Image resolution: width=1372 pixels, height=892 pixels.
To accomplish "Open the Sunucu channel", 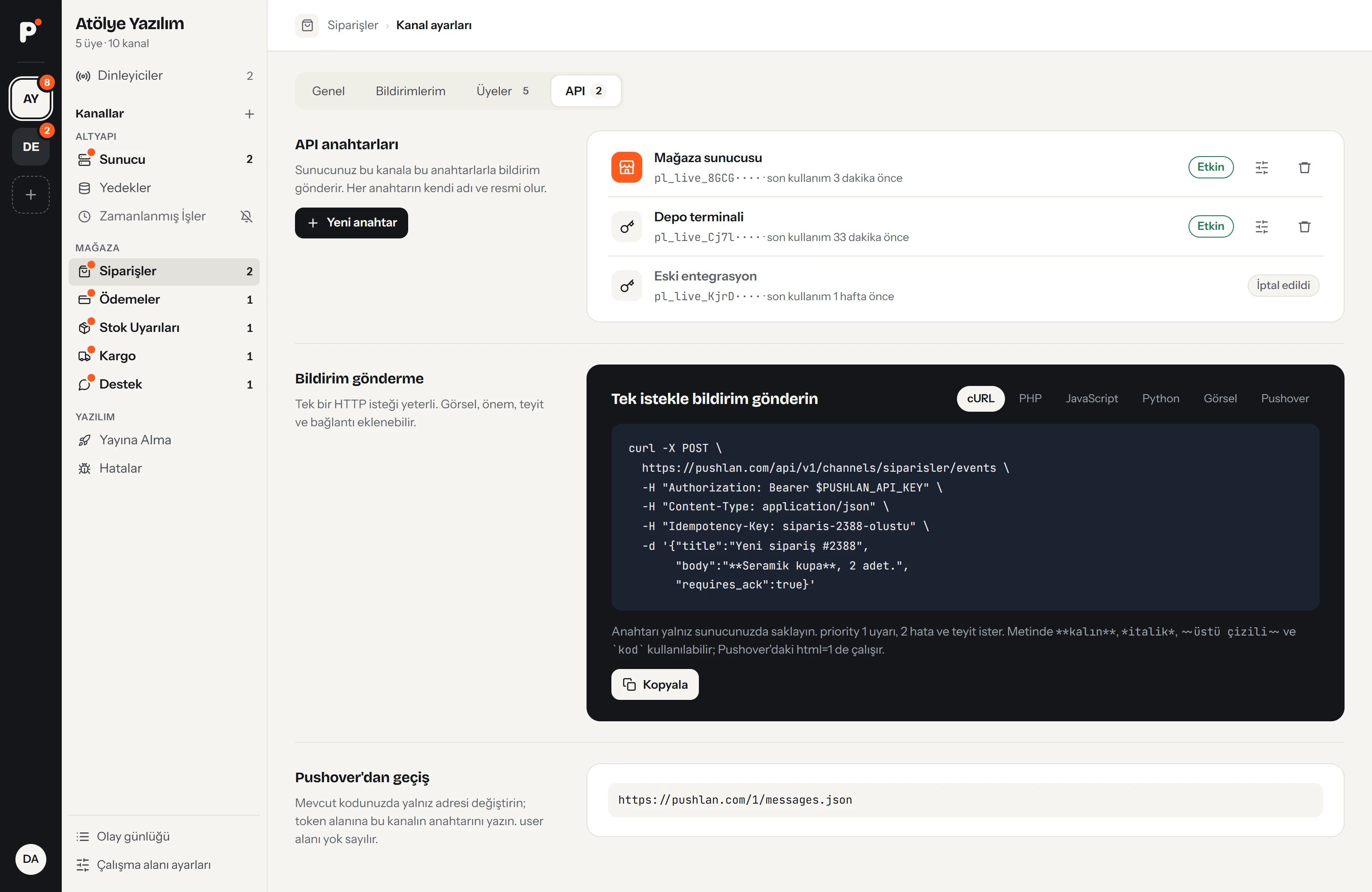I will [x=164, y=159].
